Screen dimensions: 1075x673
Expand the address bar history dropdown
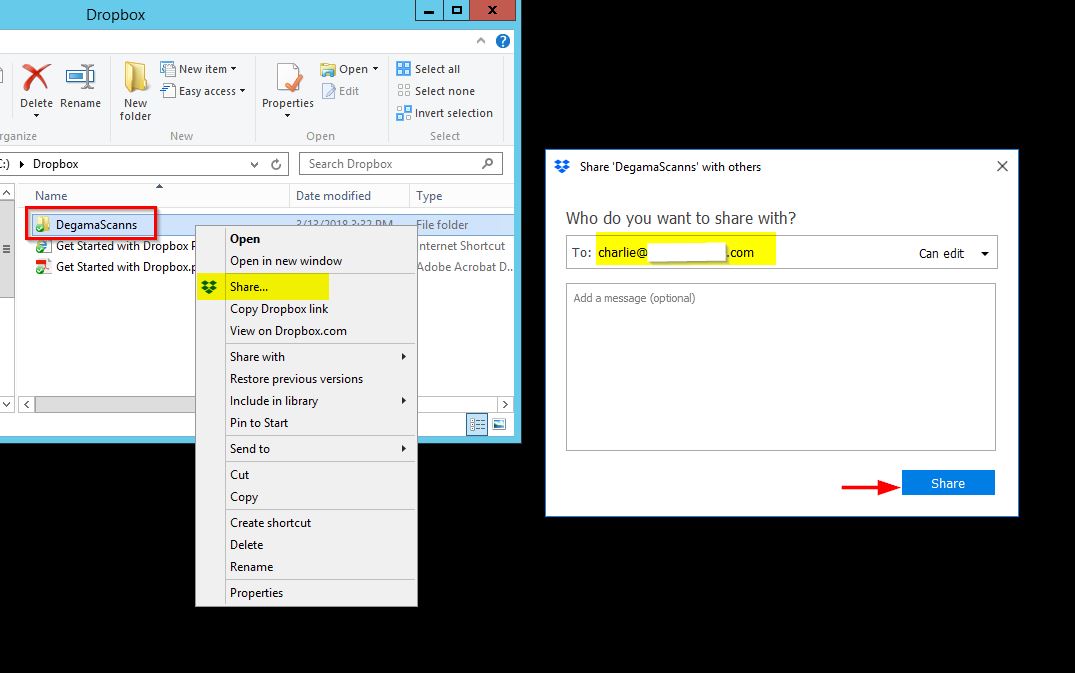pyautogui.click(x=254, y=164)
